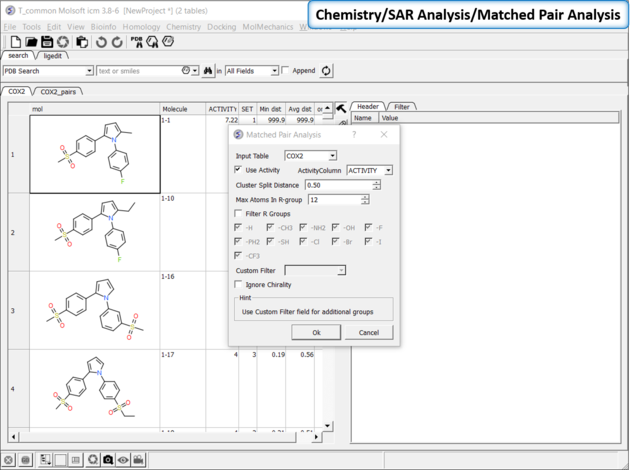
Task: Click the binoculars search icon
Action: point(209,71)
